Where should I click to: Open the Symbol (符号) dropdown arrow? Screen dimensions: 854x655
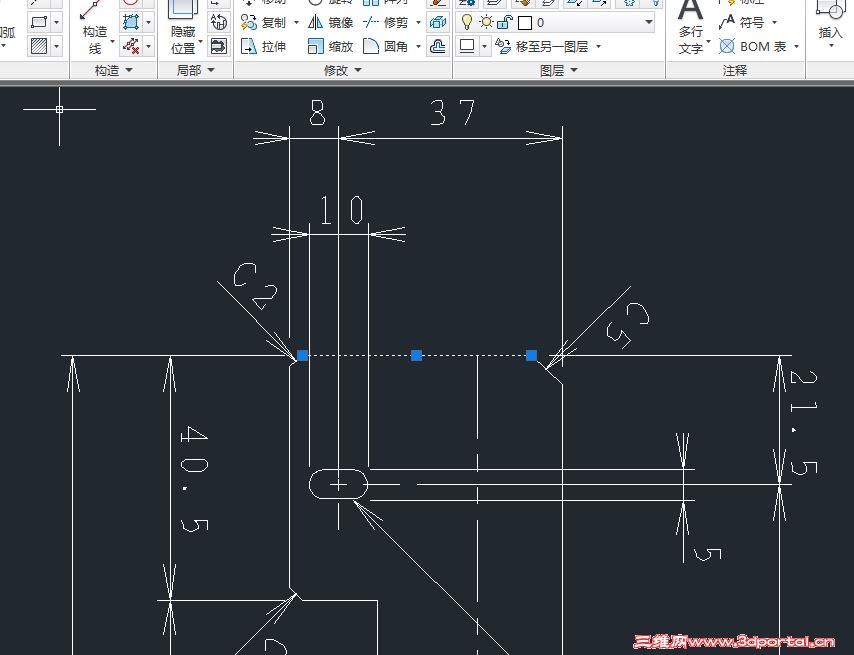pyautogui.click(x=774, y=22)
